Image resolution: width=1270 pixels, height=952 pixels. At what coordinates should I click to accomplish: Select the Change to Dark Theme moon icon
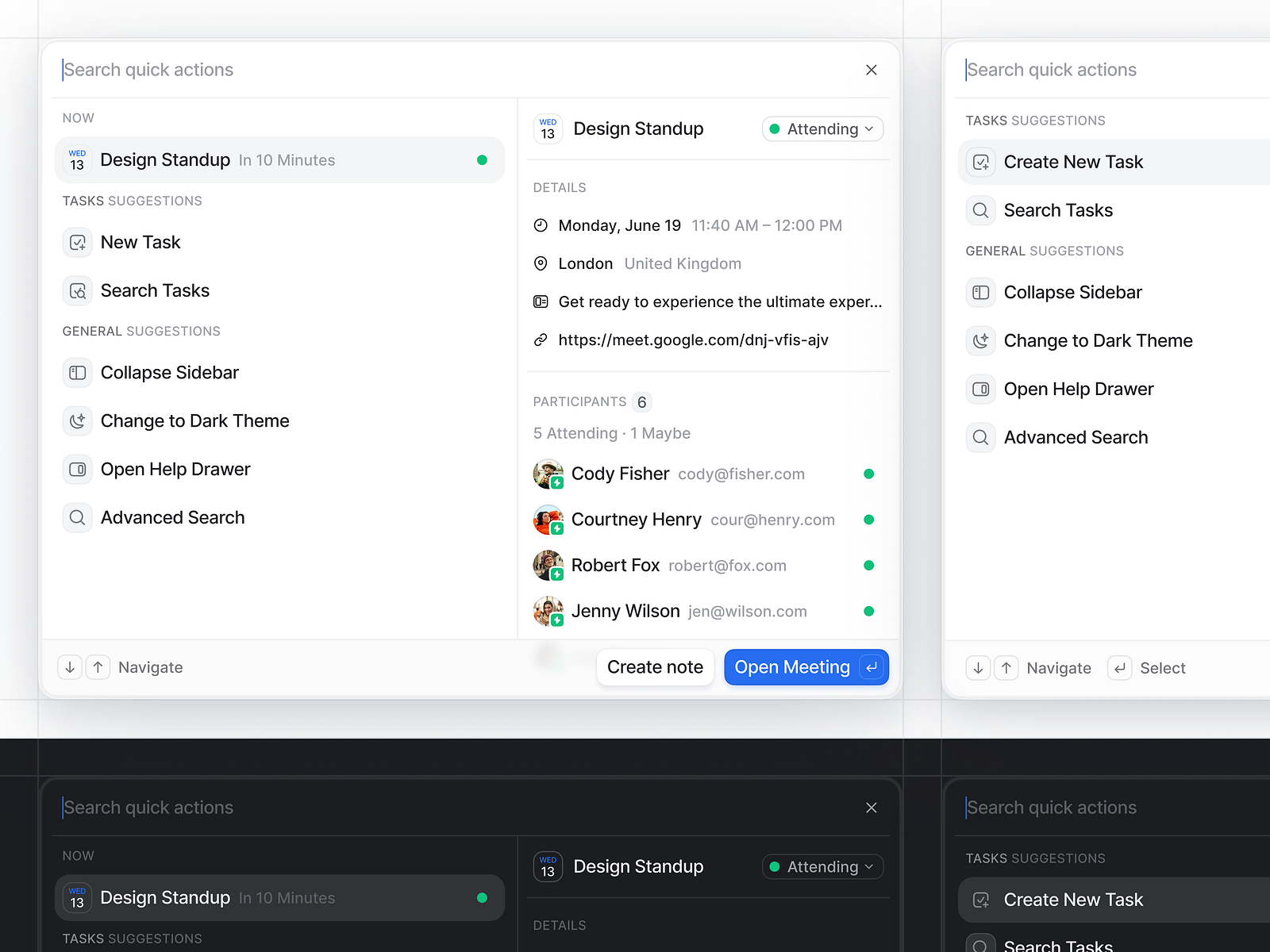click(77, 420)
